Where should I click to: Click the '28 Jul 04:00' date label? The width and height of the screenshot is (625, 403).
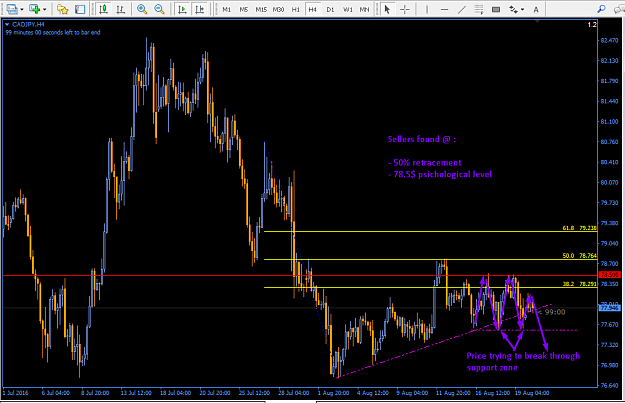coord(293,393)
